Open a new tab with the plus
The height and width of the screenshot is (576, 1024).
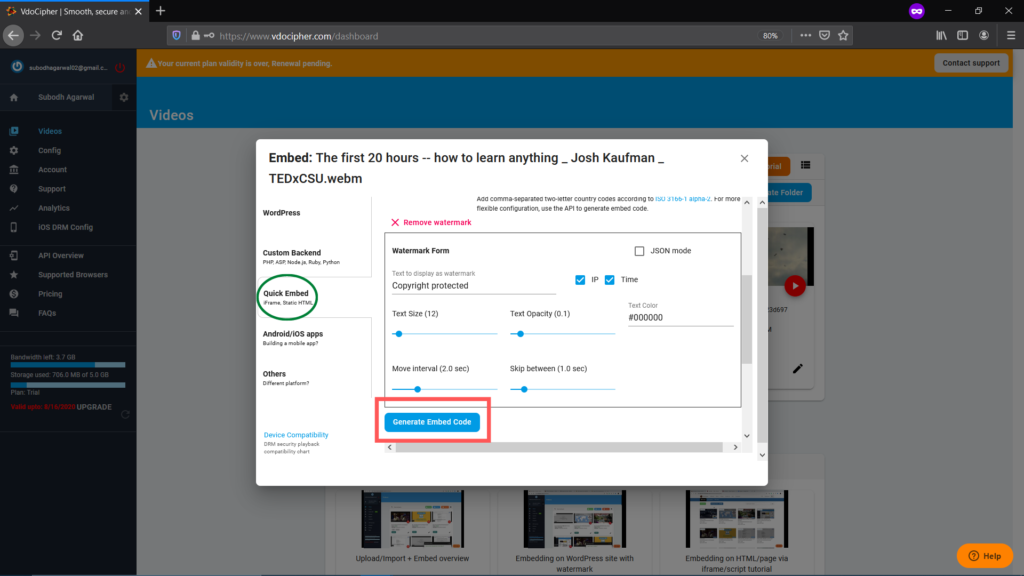coord(161,11)
